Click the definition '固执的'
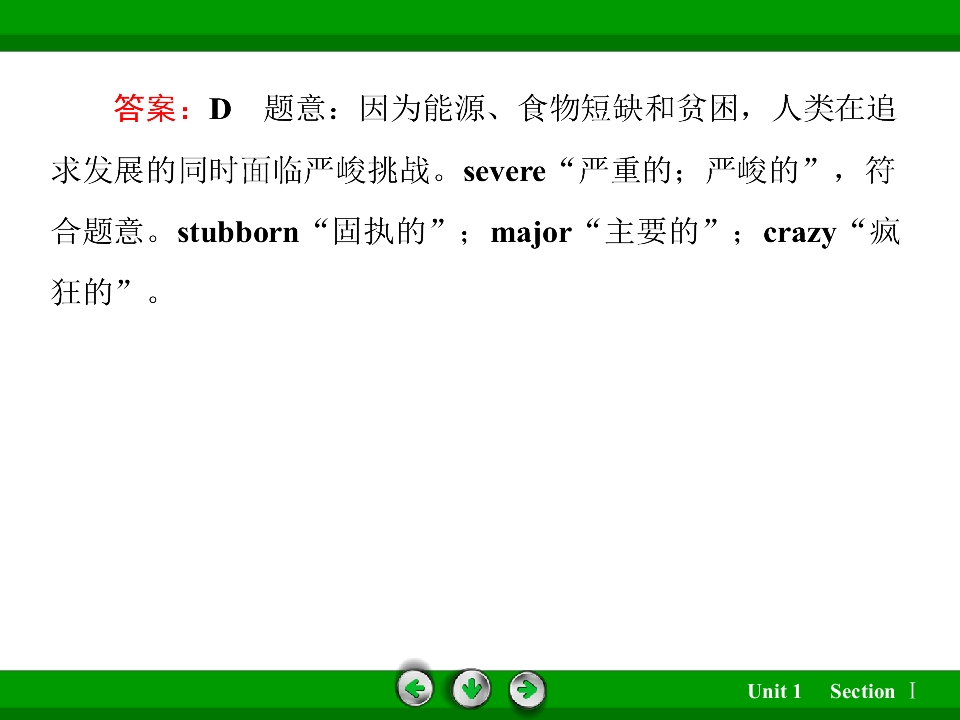Viewport: 960px width, 720px height. [379, 231]
